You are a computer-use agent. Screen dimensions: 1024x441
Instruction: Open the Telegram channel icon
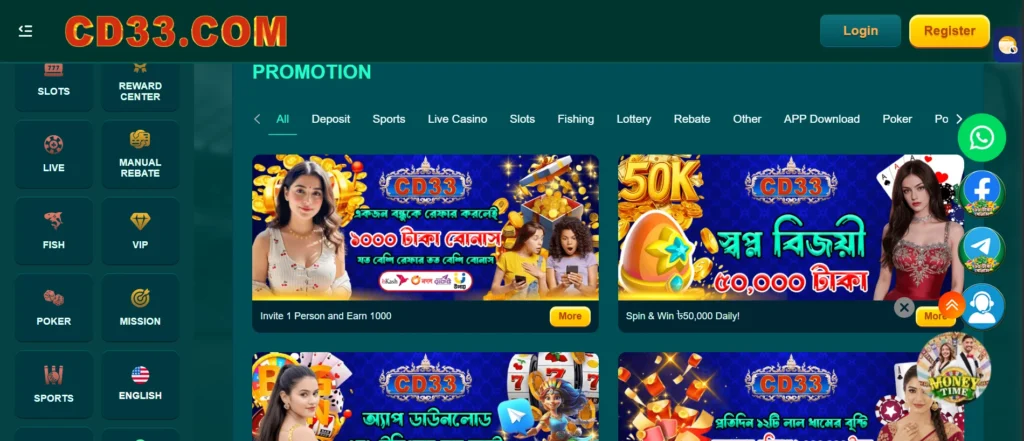[x=982, y=250]
